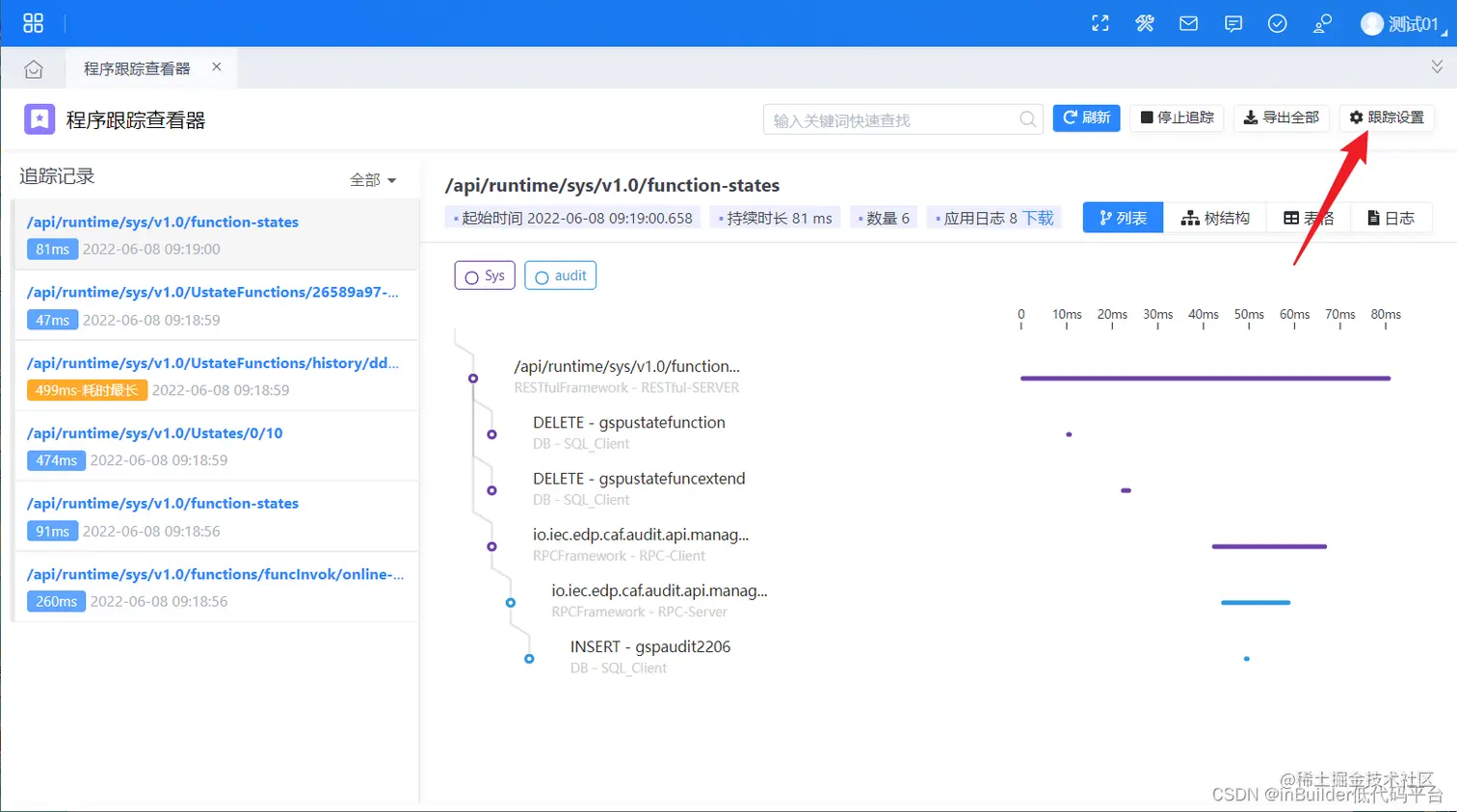
Task: Toggle fullscreen mode icon in header
Action: [x=1100, y=23]
